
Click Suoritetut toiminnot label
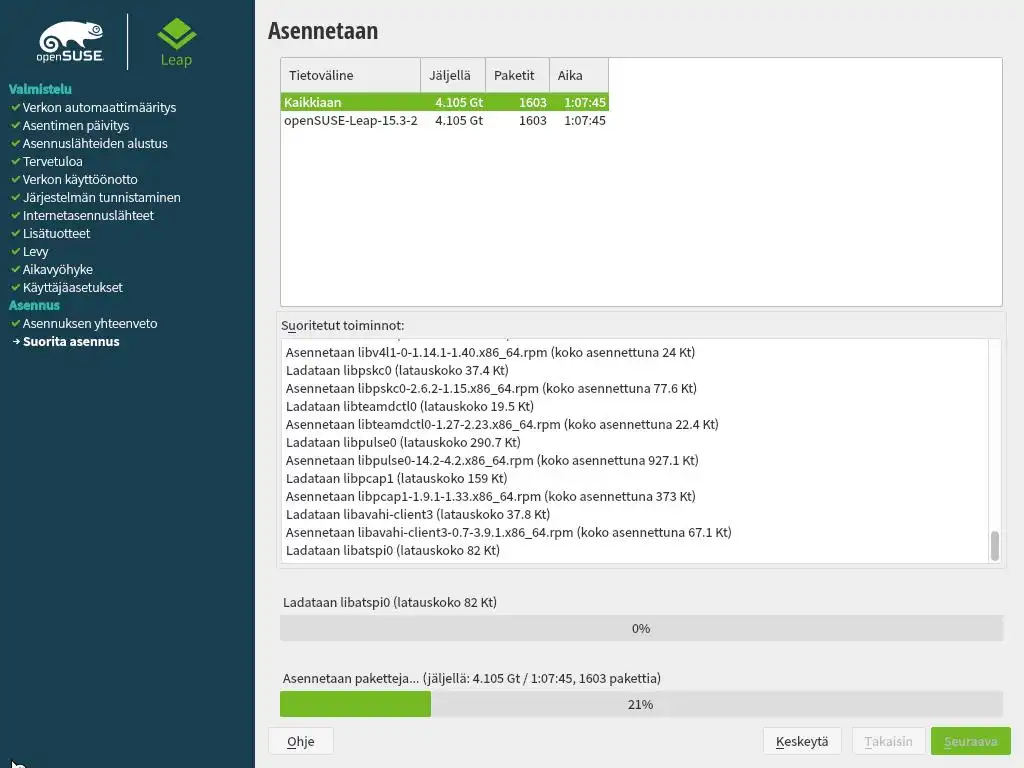(x=343, y=325)
